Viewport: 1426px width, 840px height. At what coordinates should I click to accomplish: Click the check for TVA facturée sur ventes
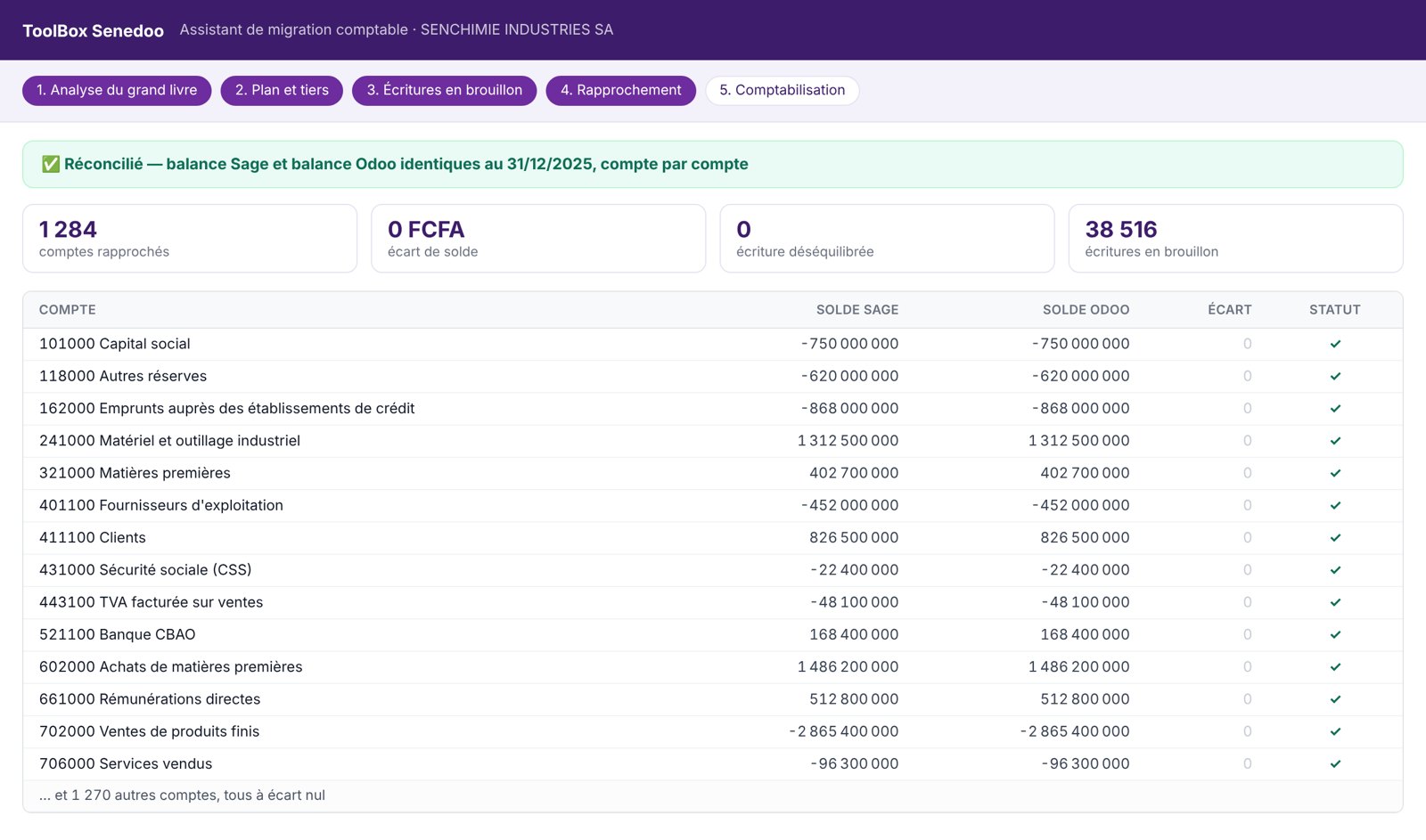coord(1335,602)
